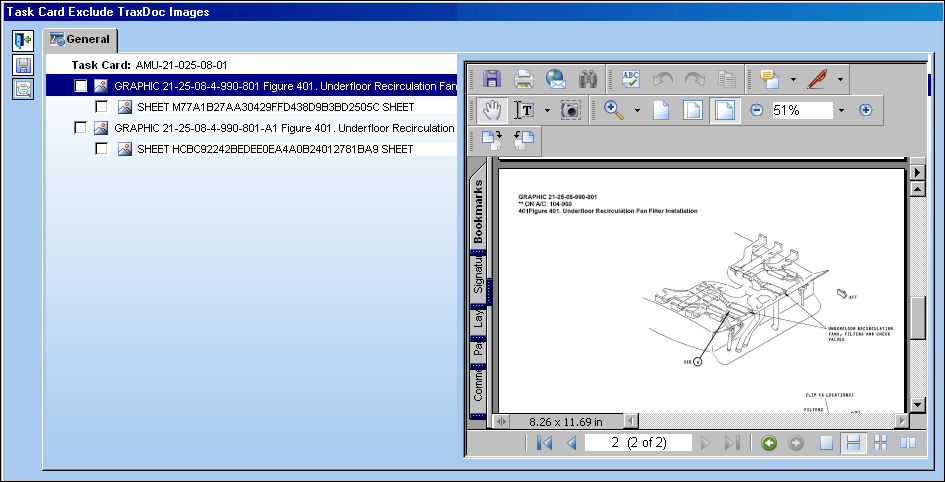The image size is (945, 482).
Task: Go to the previous page
Action: (x=571, y=443)
